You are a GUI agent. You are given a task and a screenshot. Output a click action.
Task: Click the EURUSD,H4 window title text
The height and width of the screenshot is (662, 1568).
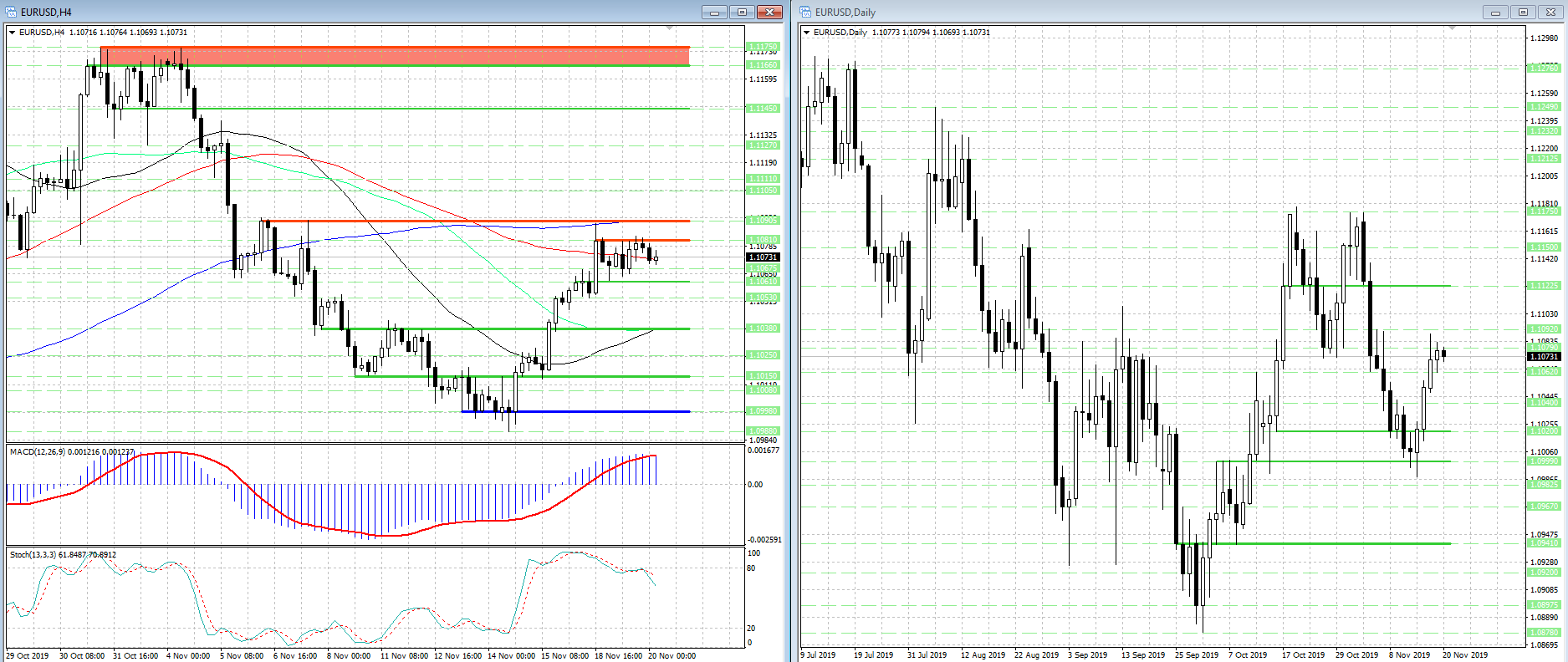(x=46, y=13)
